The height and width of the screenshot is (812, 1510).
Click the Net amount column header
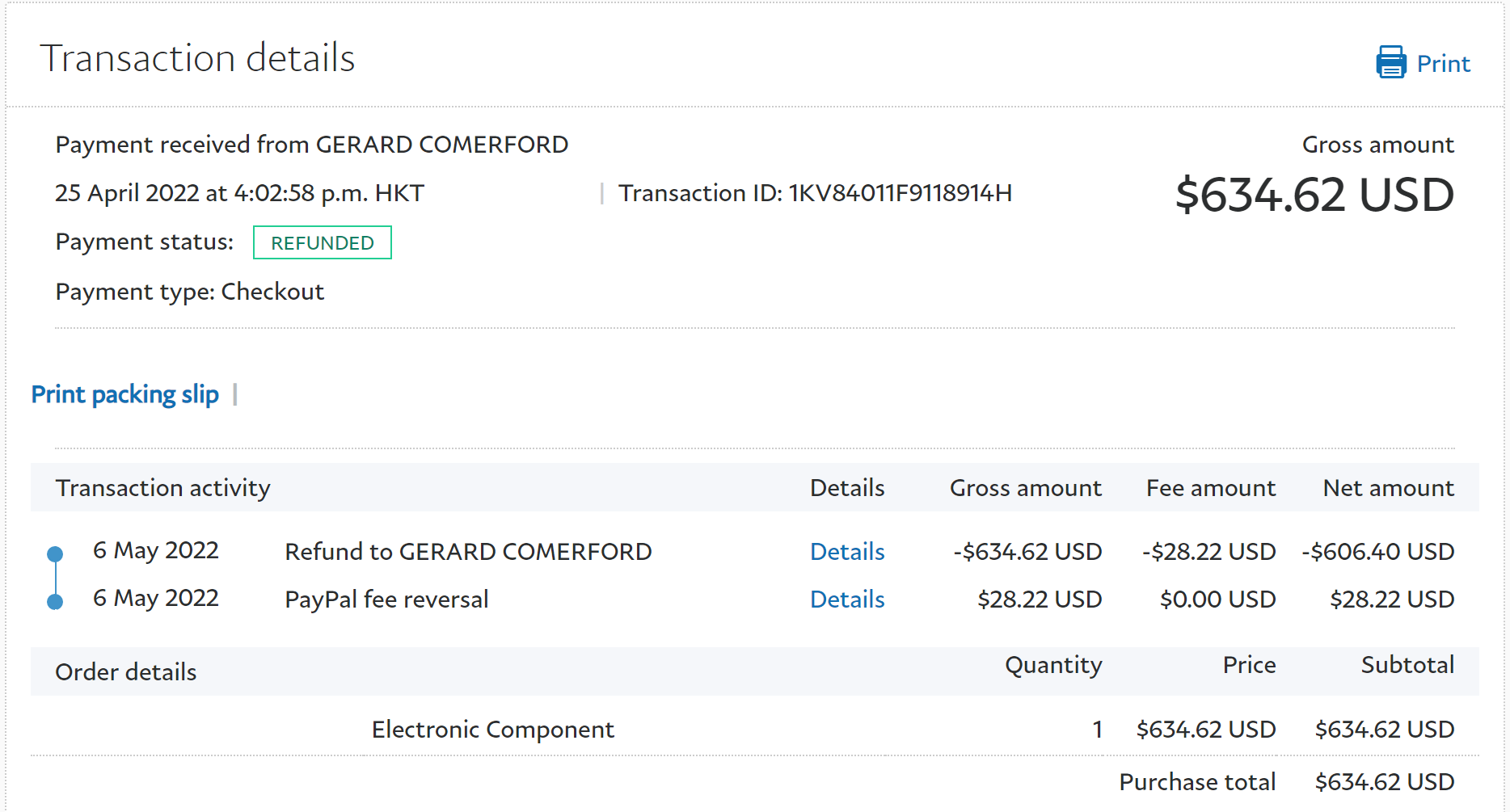coord(1388,488)
